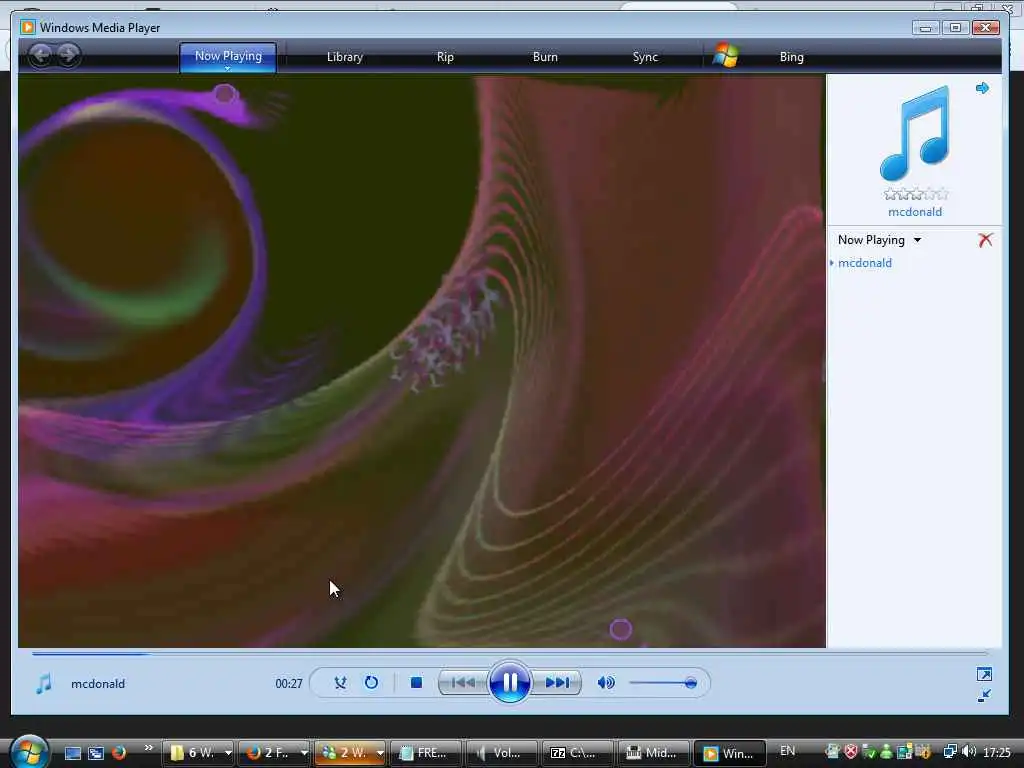Expand the 6 W. taskbar group arrow
Screen dimensions: 1024x768
[x=228, y=753]
